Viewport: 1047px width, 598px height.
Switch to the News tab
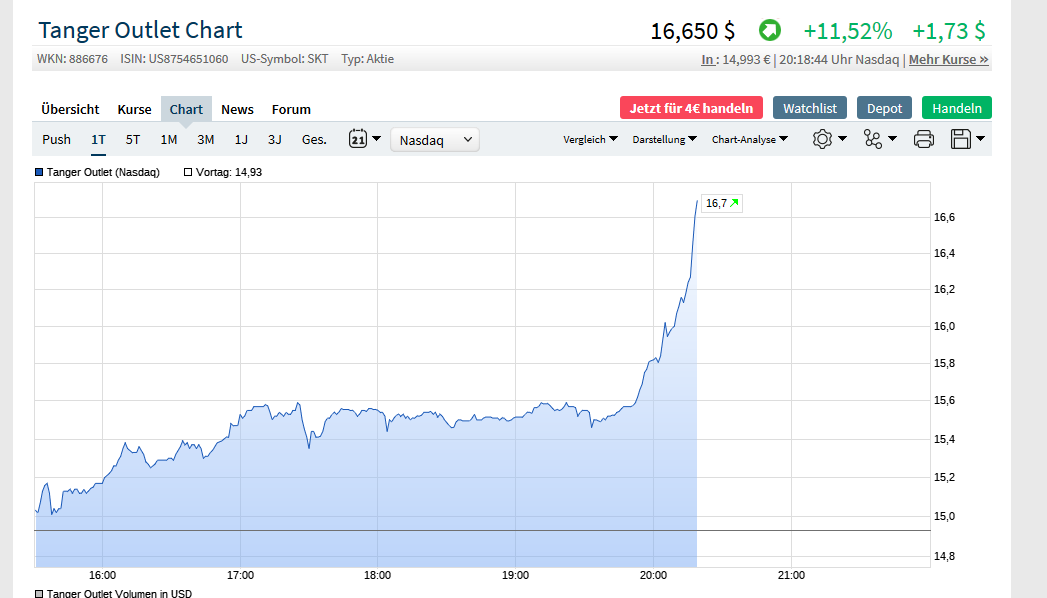coord(237,109)
